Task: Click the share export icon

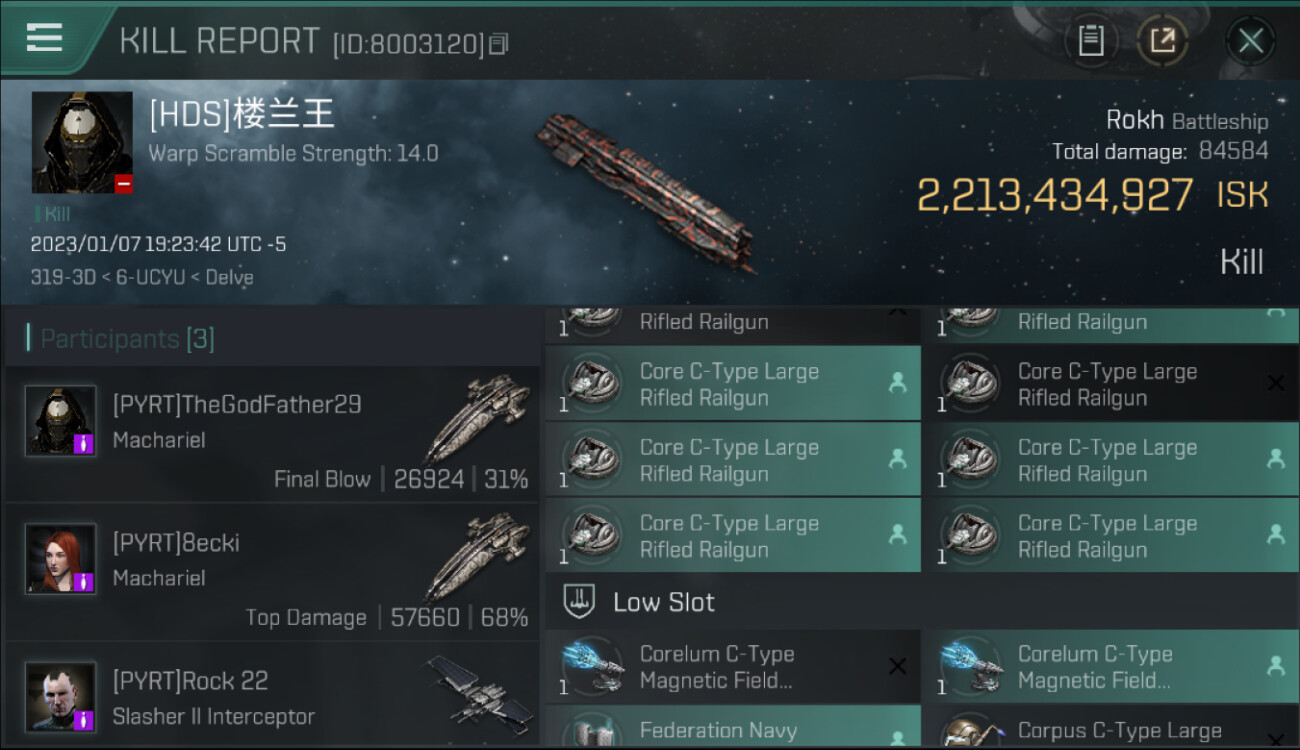Action: click(1162, 41)
